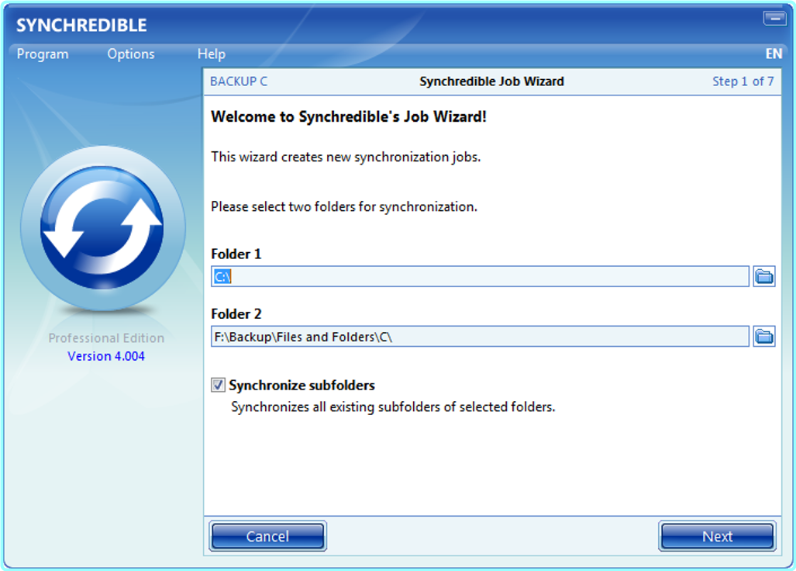The width and height of the screenshot is (796, 571).
Task: Click the Synchredible sync logo
Action: point(103,228)
